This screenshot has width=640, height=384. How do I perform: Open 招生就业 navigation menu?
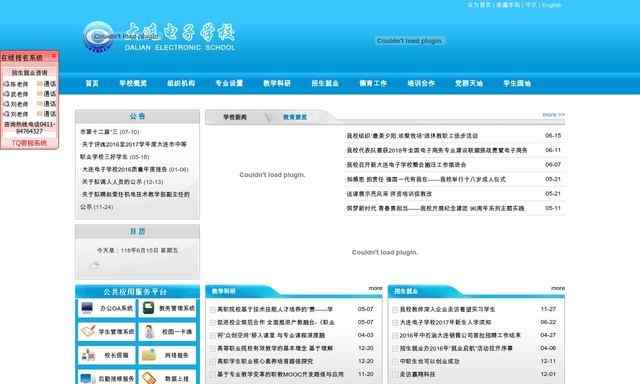coord(325,83)
